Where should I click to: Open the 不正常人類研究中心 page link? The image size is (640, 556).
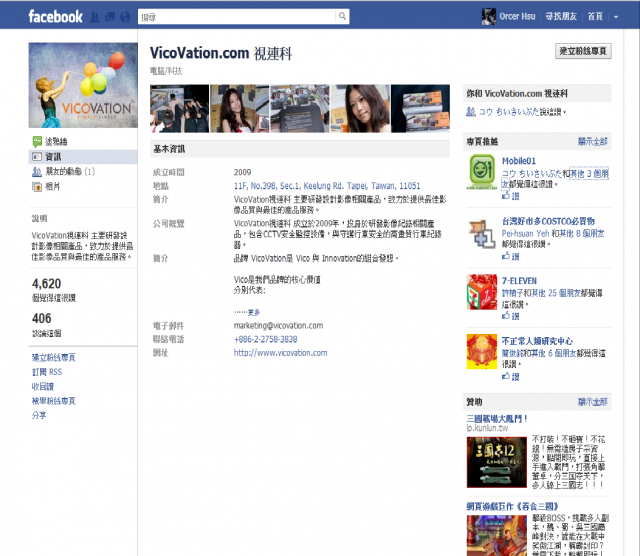tap(537, 341)
